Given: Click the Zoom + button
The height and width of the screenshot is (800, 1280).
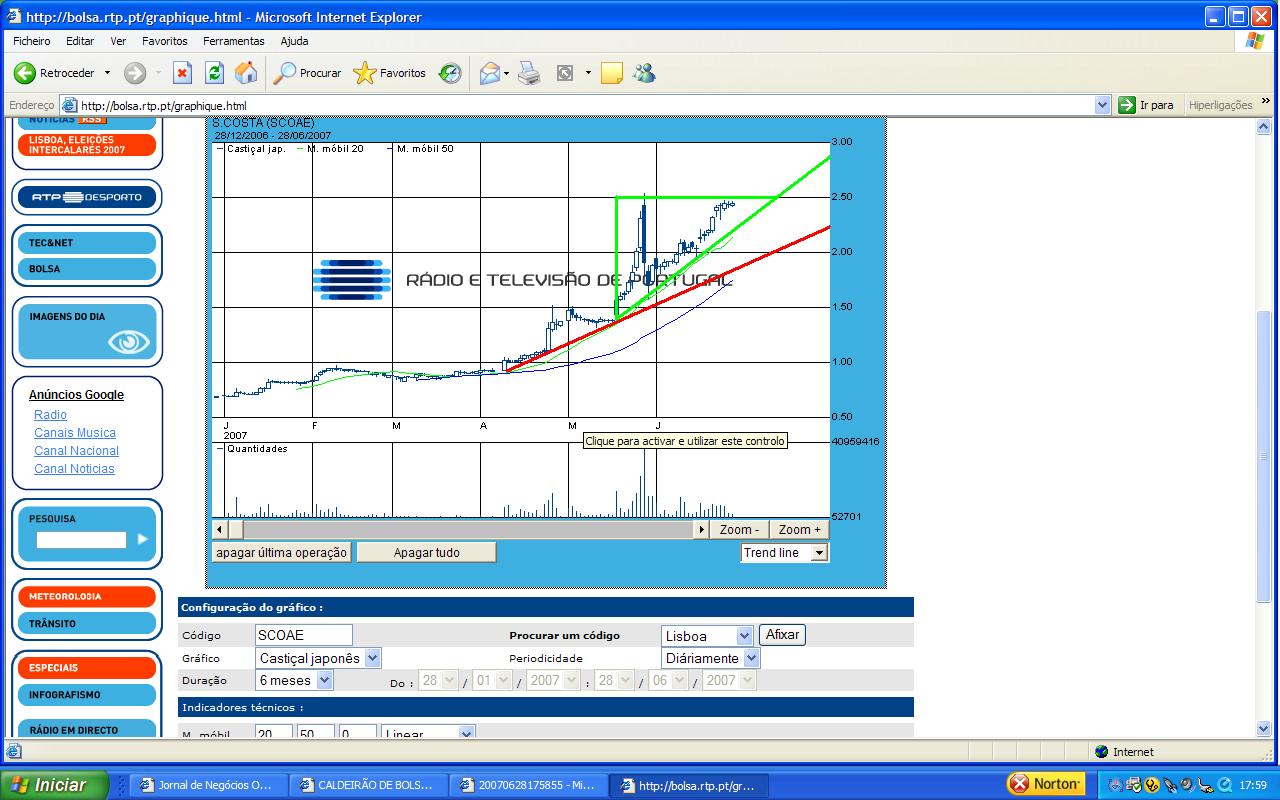Looking at the screenshot, I should [800, 530].
